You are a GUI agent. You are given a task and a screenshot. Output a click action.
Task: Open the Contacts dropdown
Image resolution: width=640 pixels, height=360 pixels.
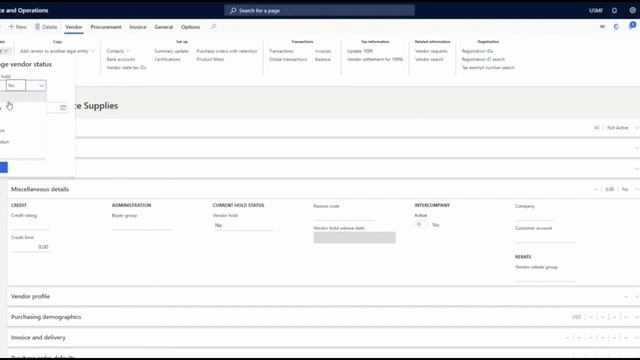click(118, 51)
